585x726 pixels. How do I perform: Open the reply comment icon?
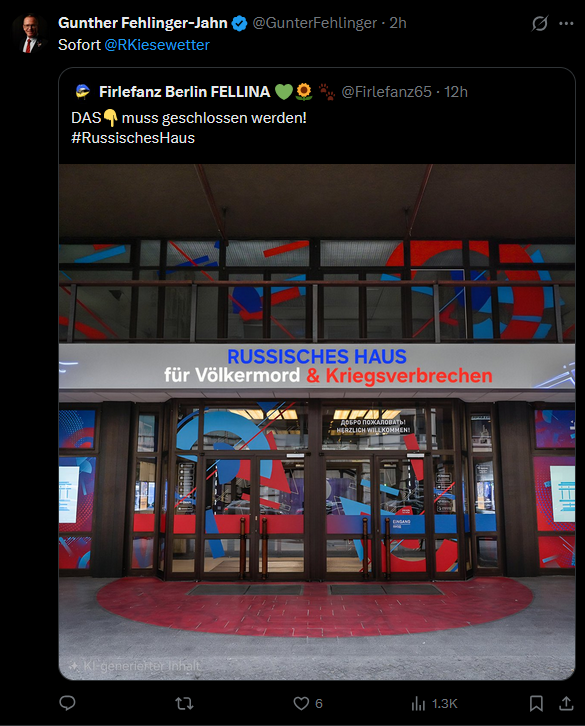68,703
